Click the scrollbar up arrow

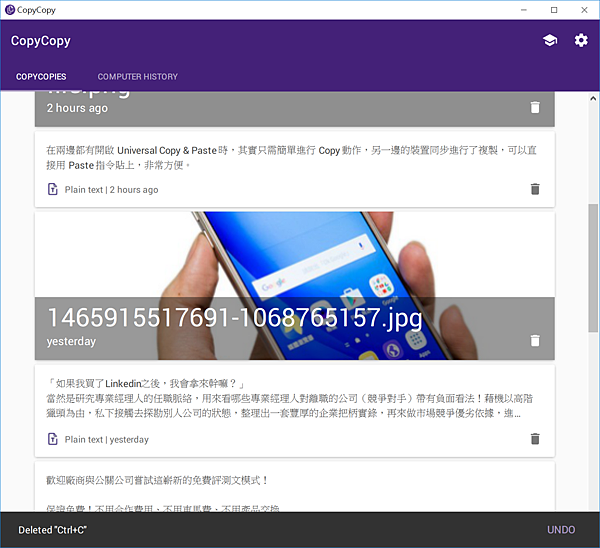[593, 98]
